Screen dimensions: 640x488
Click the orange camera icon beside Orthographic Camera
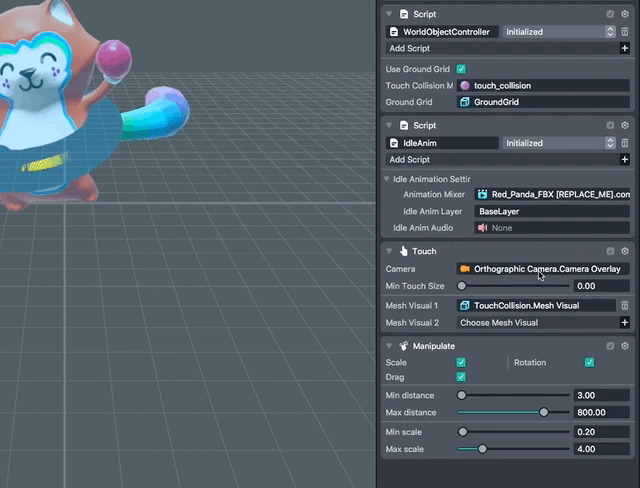click(464, 269)
